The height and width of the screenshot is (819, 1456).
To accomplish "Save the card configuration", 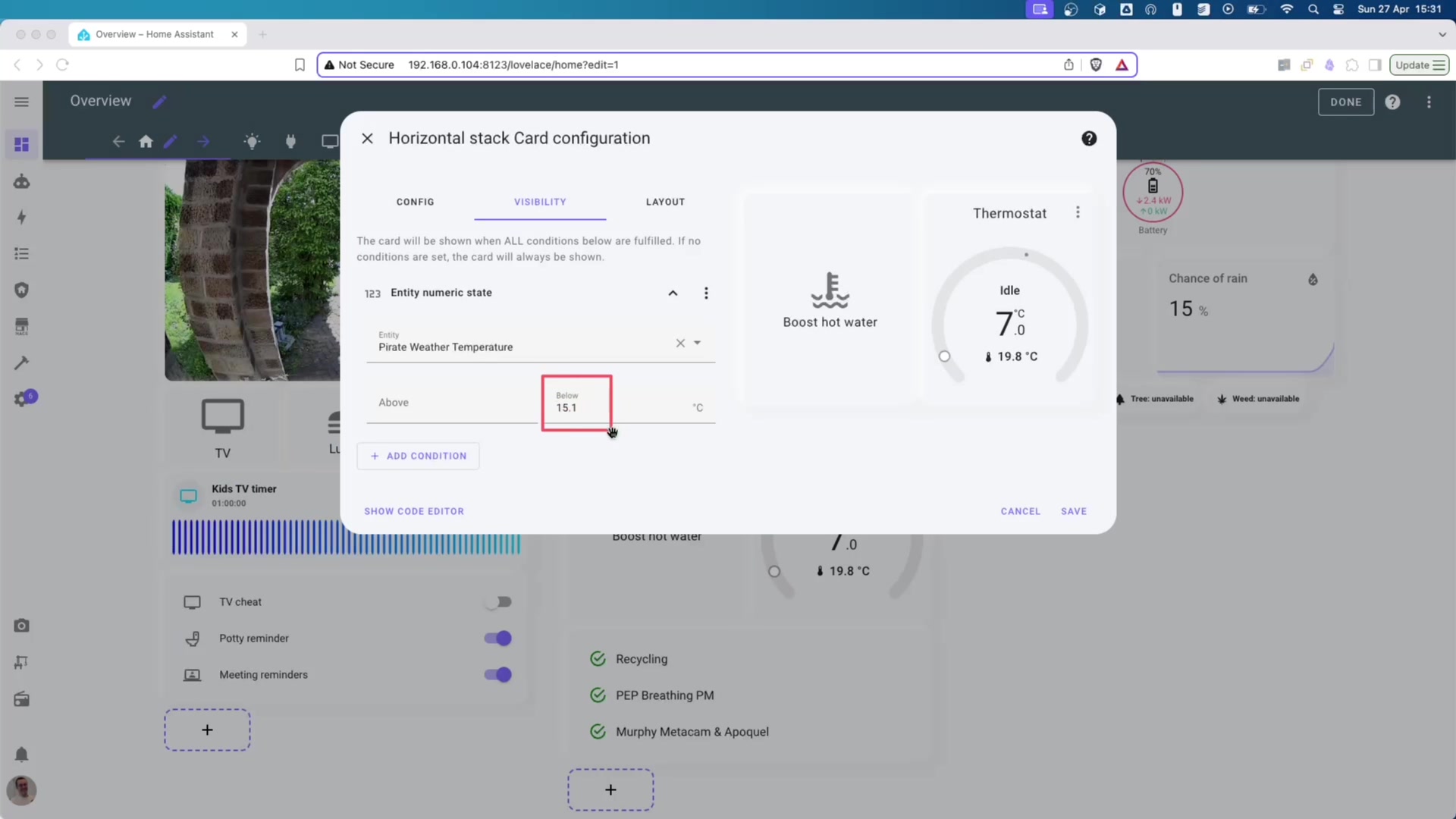I will [x=1074, y=511].
